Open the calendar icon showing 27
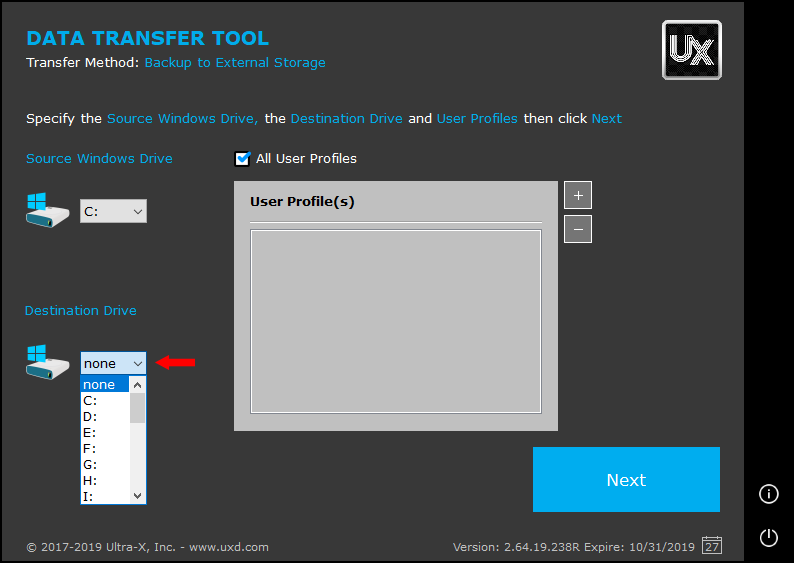 (x=712, y=545)
